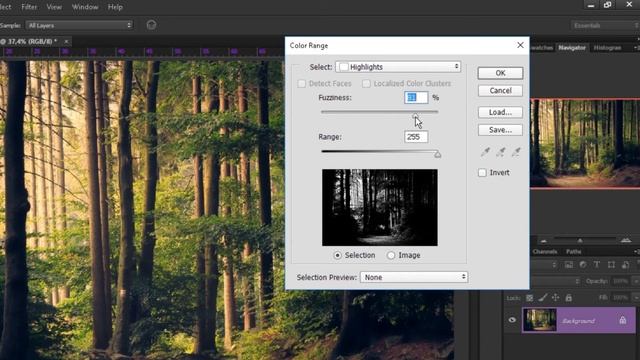Toggle the Detect Faces checkbox
Viewport: 640px width, 360px height.
pos(302,84)
